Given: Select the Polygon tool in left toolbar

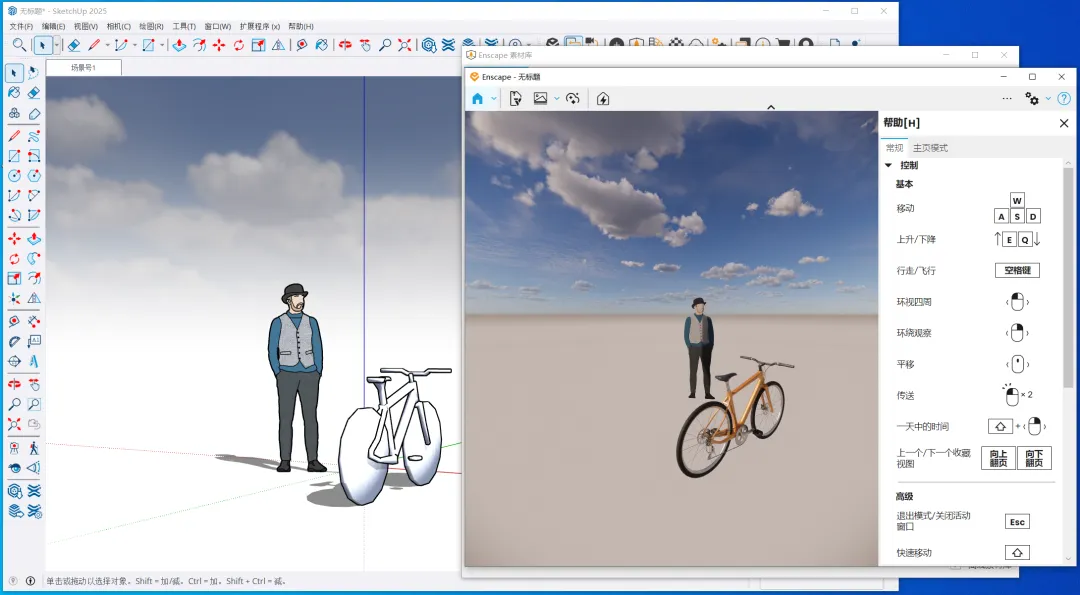Looking at the screenshot, I should 34,176.
